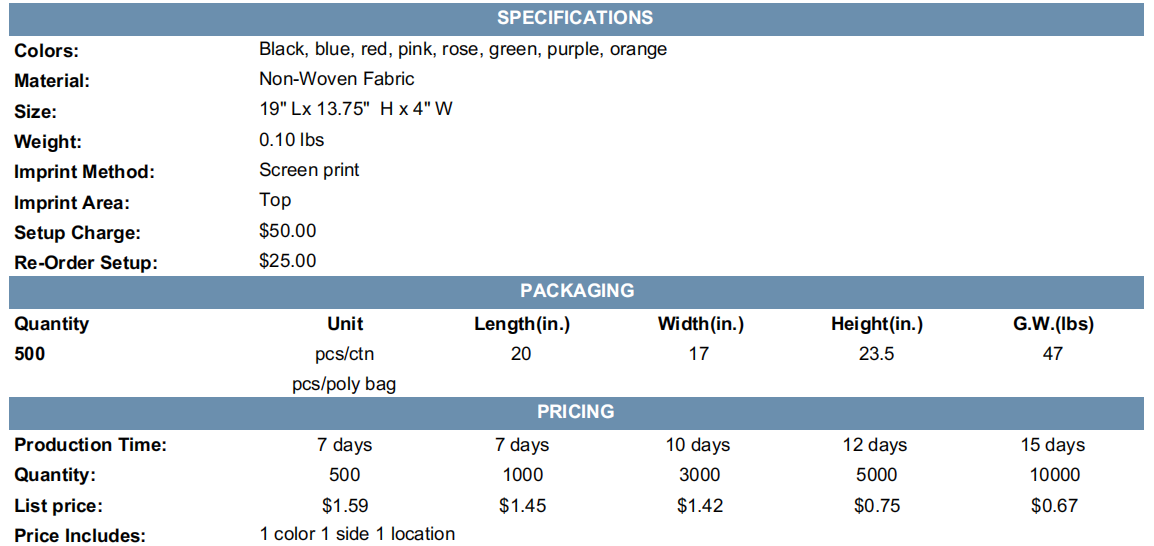Select the 0.10 lbs weight value
This screenshot has width=1154, height=546.
[x=291, y=139]
